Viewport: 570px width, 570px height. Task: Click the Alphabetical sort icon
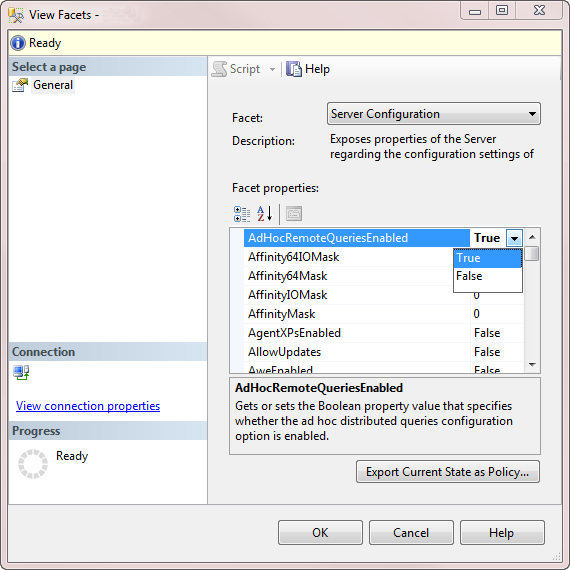click(264, 214)
